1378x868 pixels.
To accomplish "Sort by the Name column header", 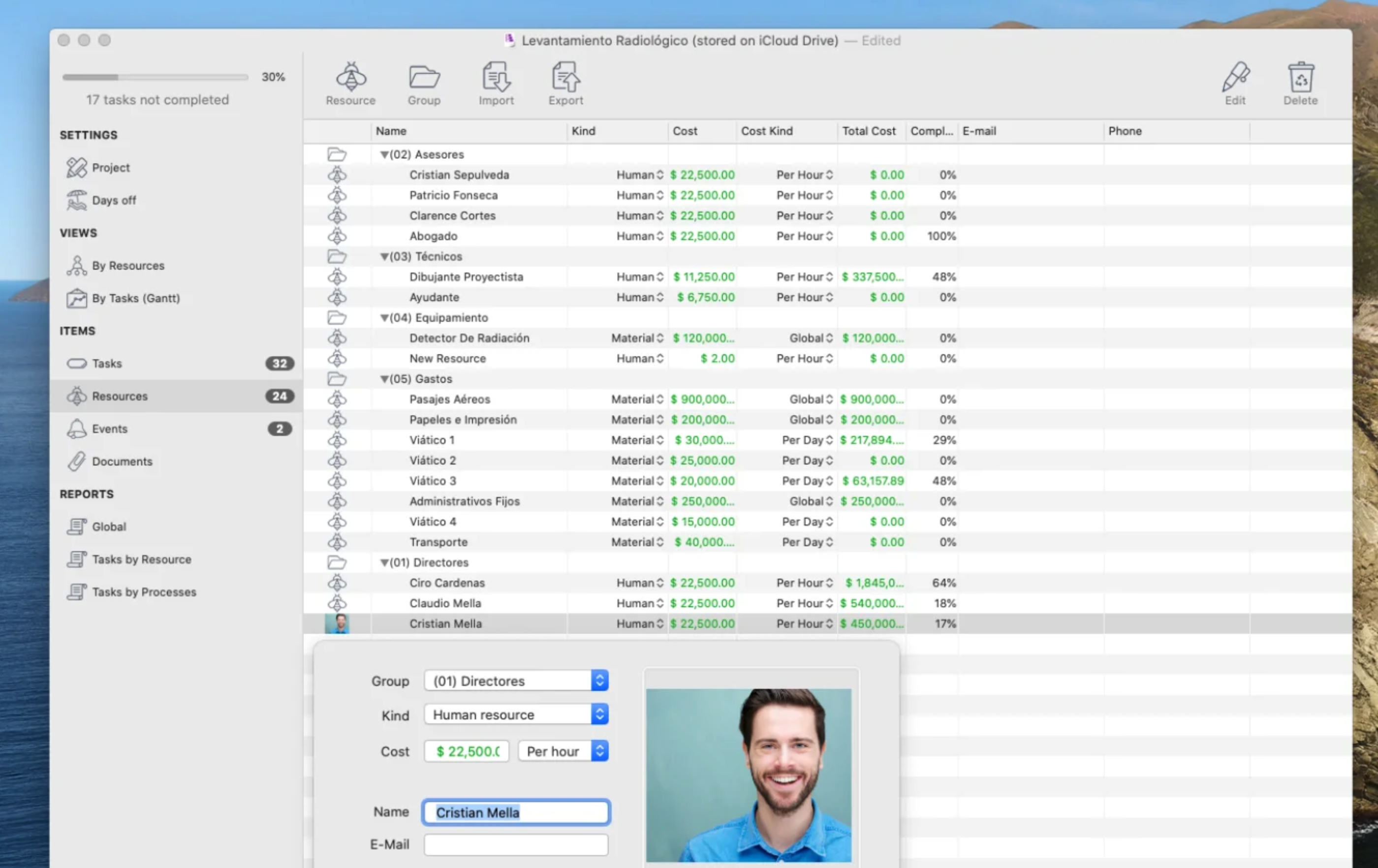I will (469, 131).
